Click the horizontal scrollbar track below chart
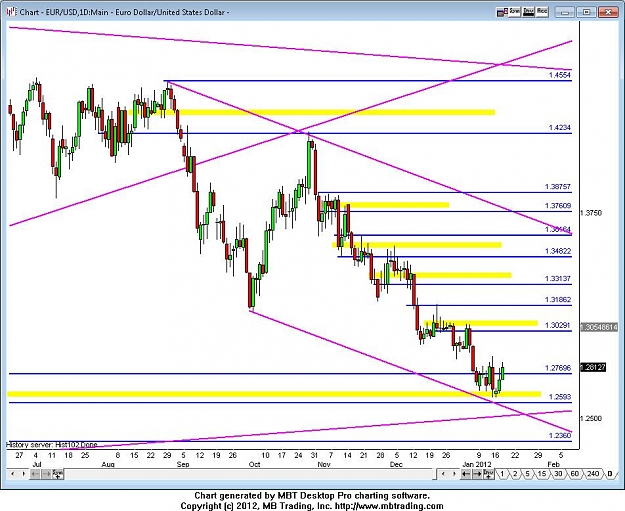Viewport: 625px width, 511px height. point(249,474)
